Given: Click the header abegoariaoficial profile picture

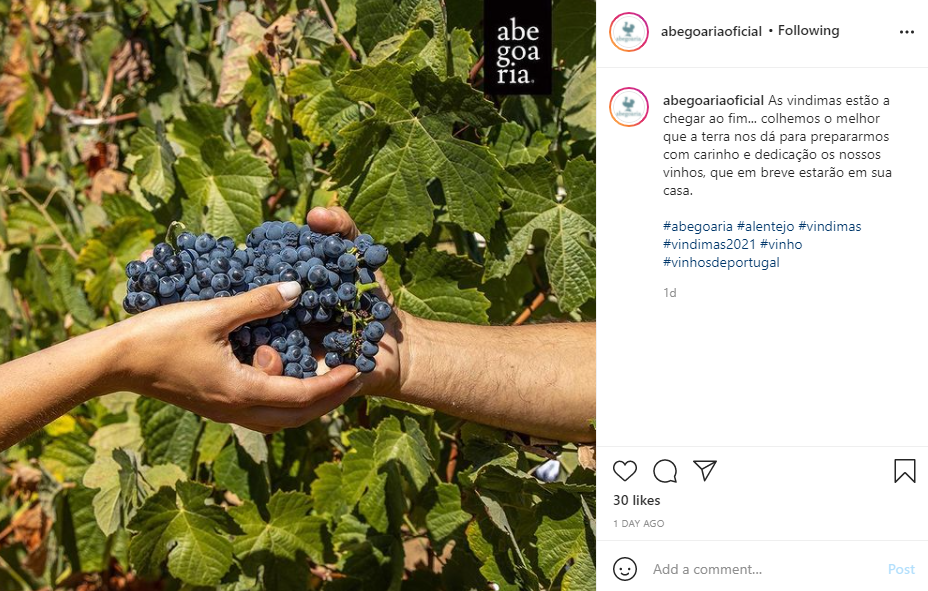Looking at the screenshot, I should tap(629, 32).
